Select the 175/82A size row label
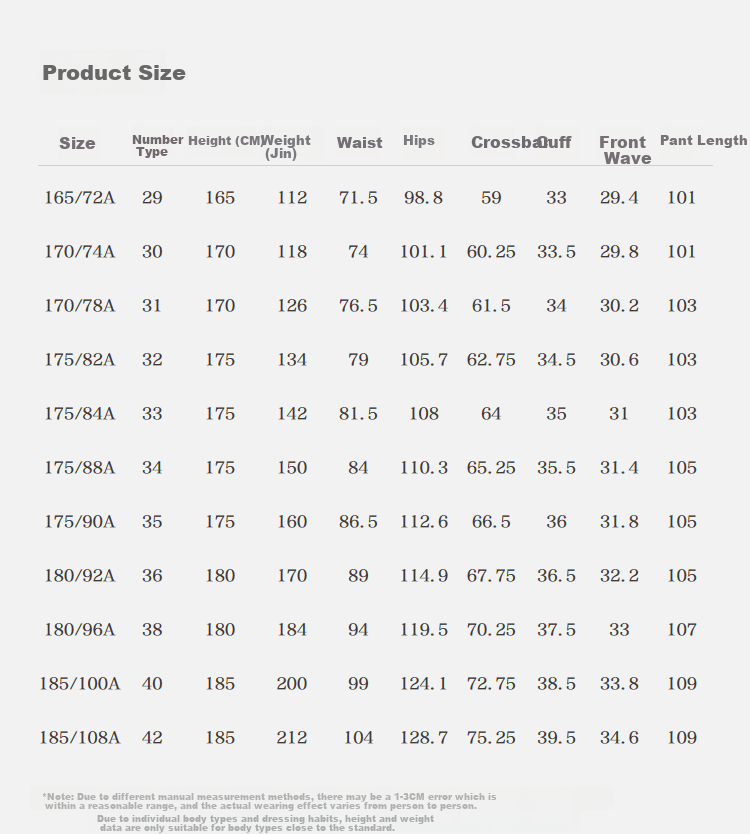Image resolution: width=750 pixels, height=834 pixels. point(79,360)
